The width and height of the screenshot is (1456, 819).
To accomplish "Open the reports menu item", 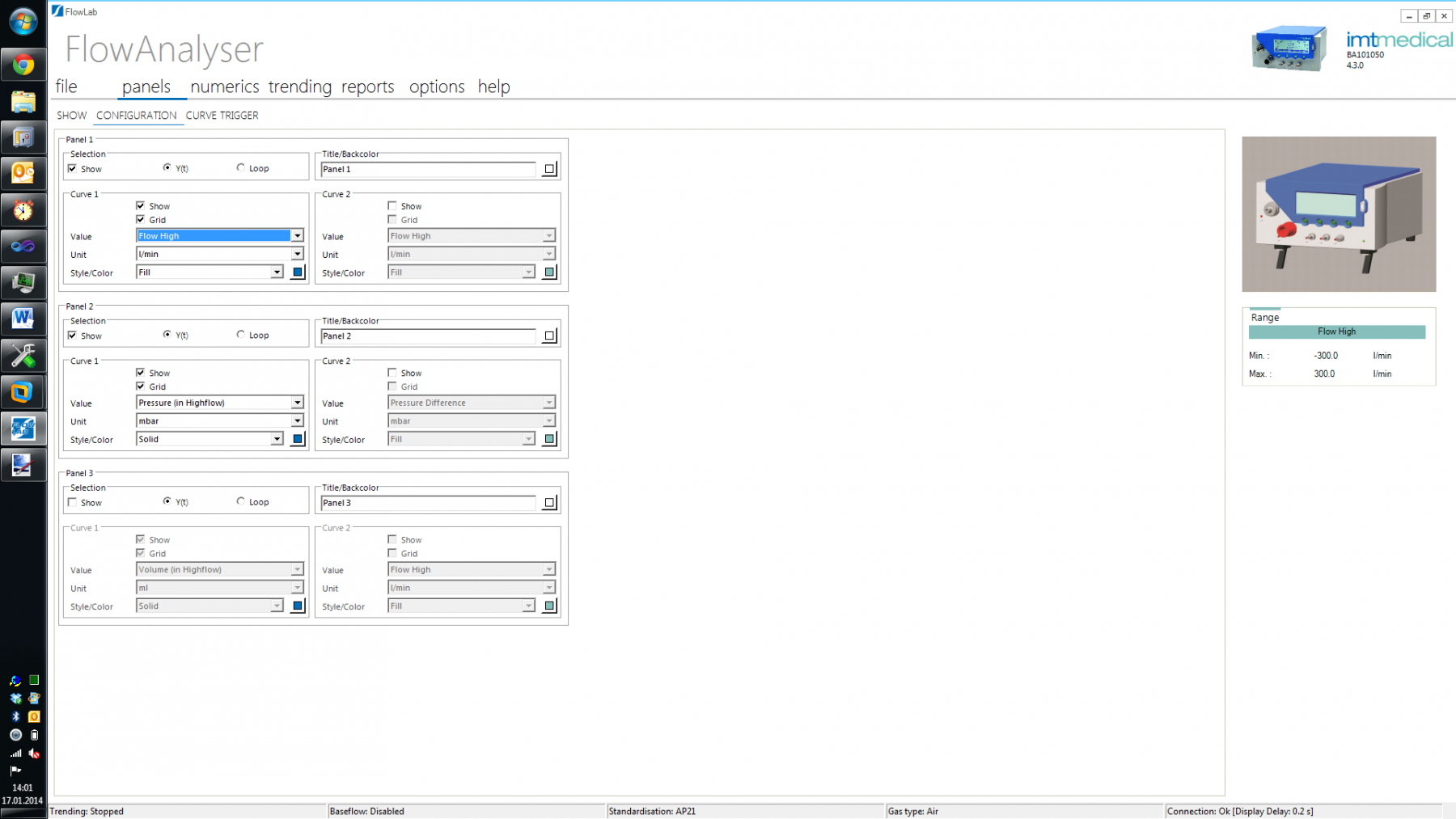I will click(x=367, y=87).
